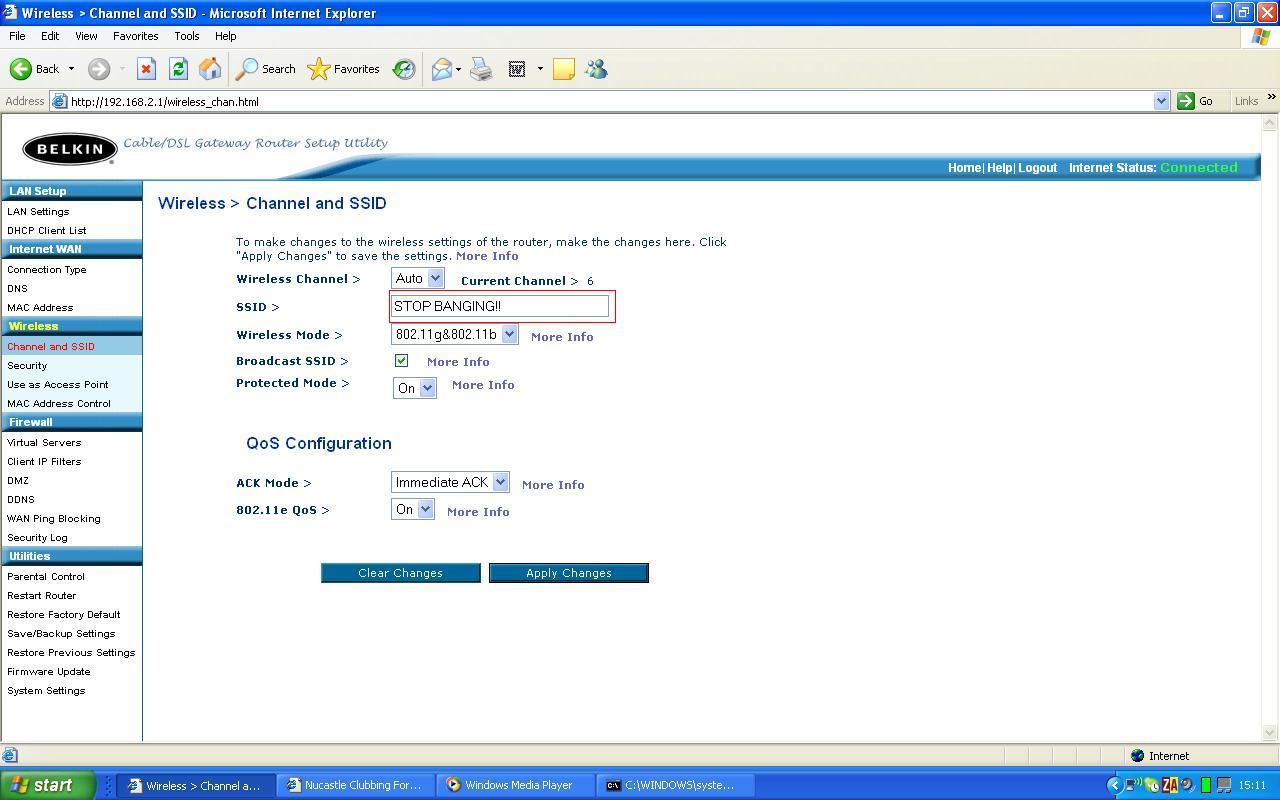The image size is (1280, 800).
Task: Open the Tools menu
Action: pos(186,36)
